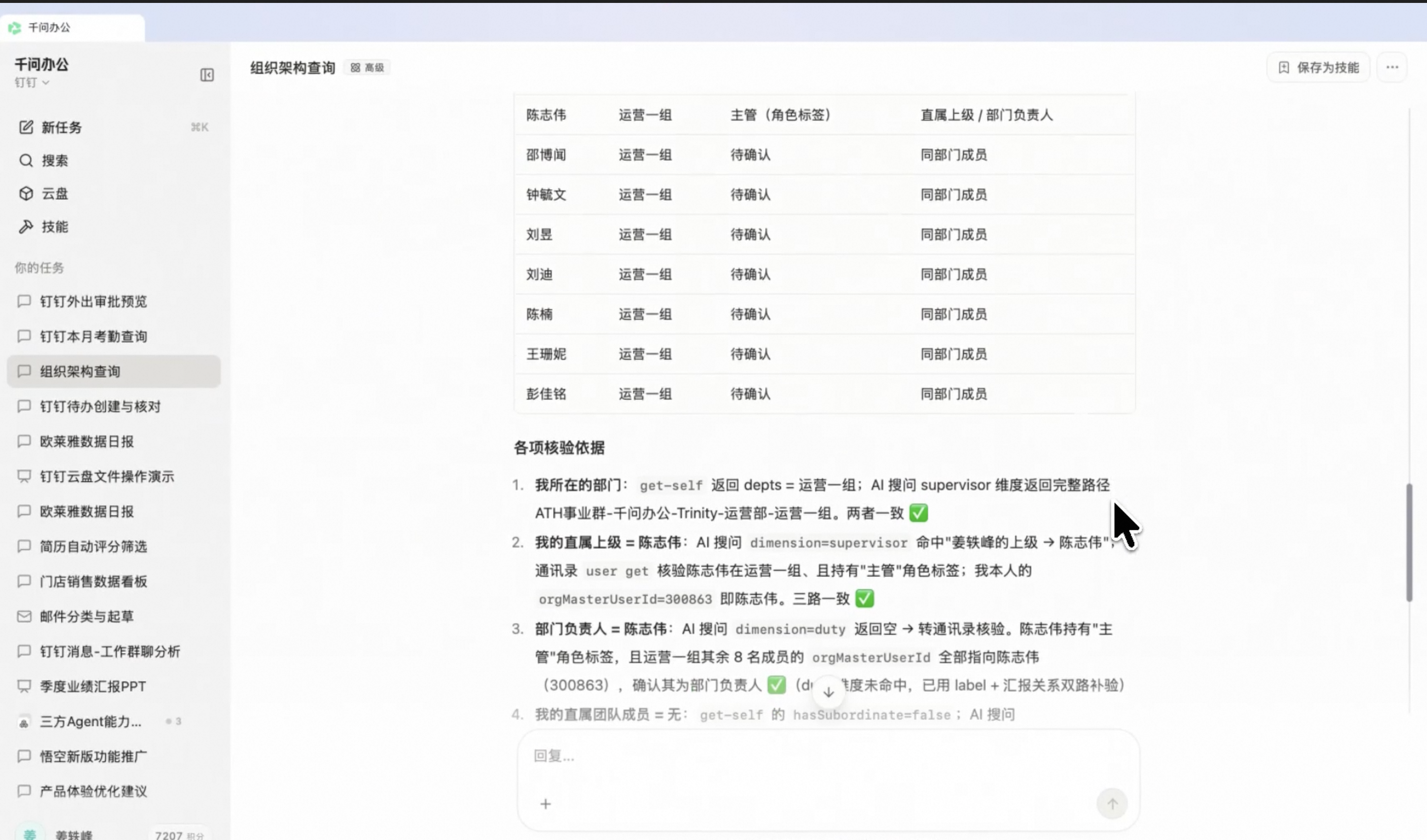Select the 组织架构查询 task
This screenshot has height=840, width=1427.
coord(113,371)
